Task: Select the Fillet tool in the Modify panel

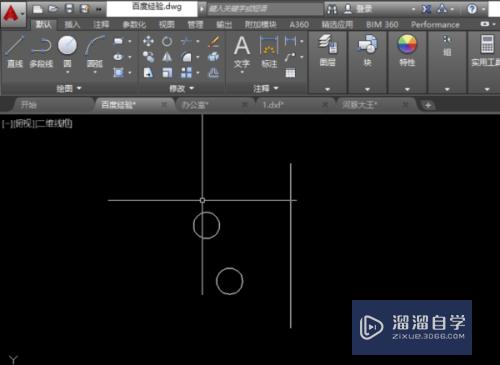Action: pyautogui.click(x=186, y=57)
